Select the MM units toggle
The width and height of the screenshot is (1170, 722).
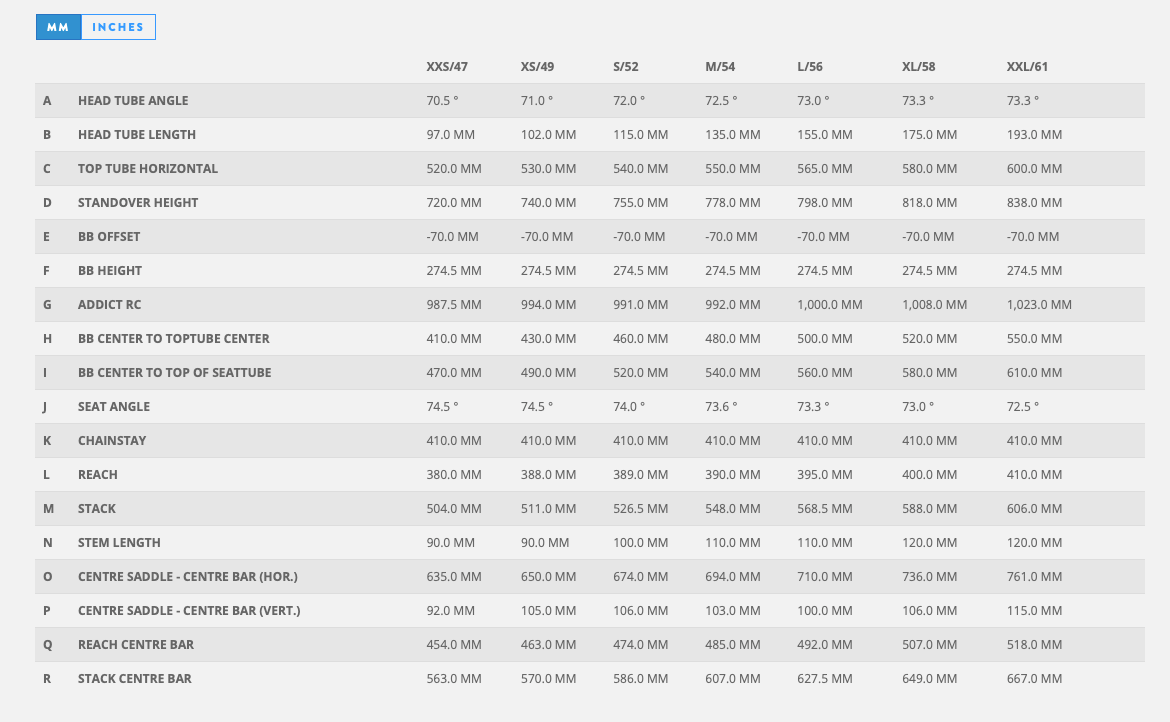58,27
